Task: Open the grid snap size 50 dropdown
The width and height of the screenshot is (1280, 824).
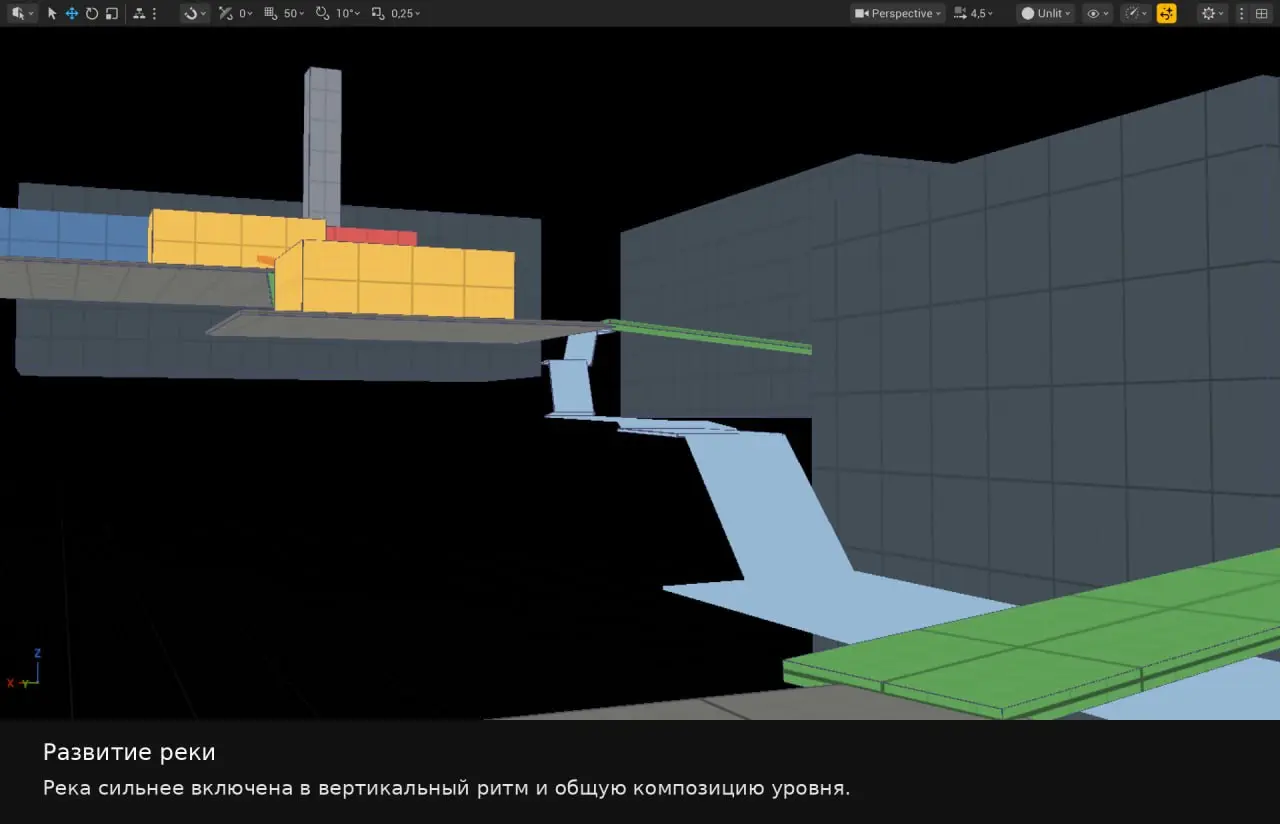Action: tap(294, 13)
